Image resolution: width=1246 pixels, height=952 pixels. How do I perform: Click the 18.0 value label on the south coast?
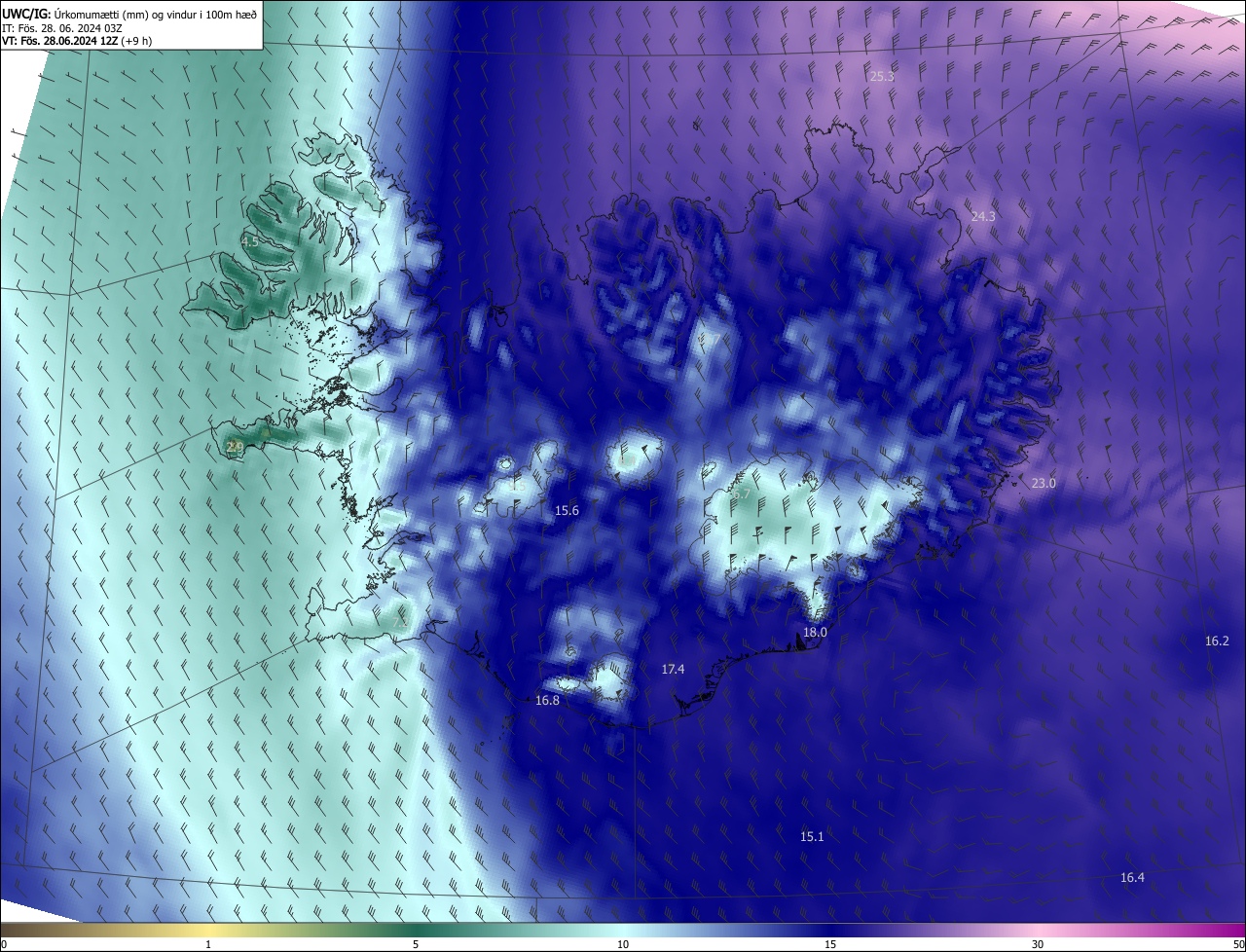coord(815,633)
